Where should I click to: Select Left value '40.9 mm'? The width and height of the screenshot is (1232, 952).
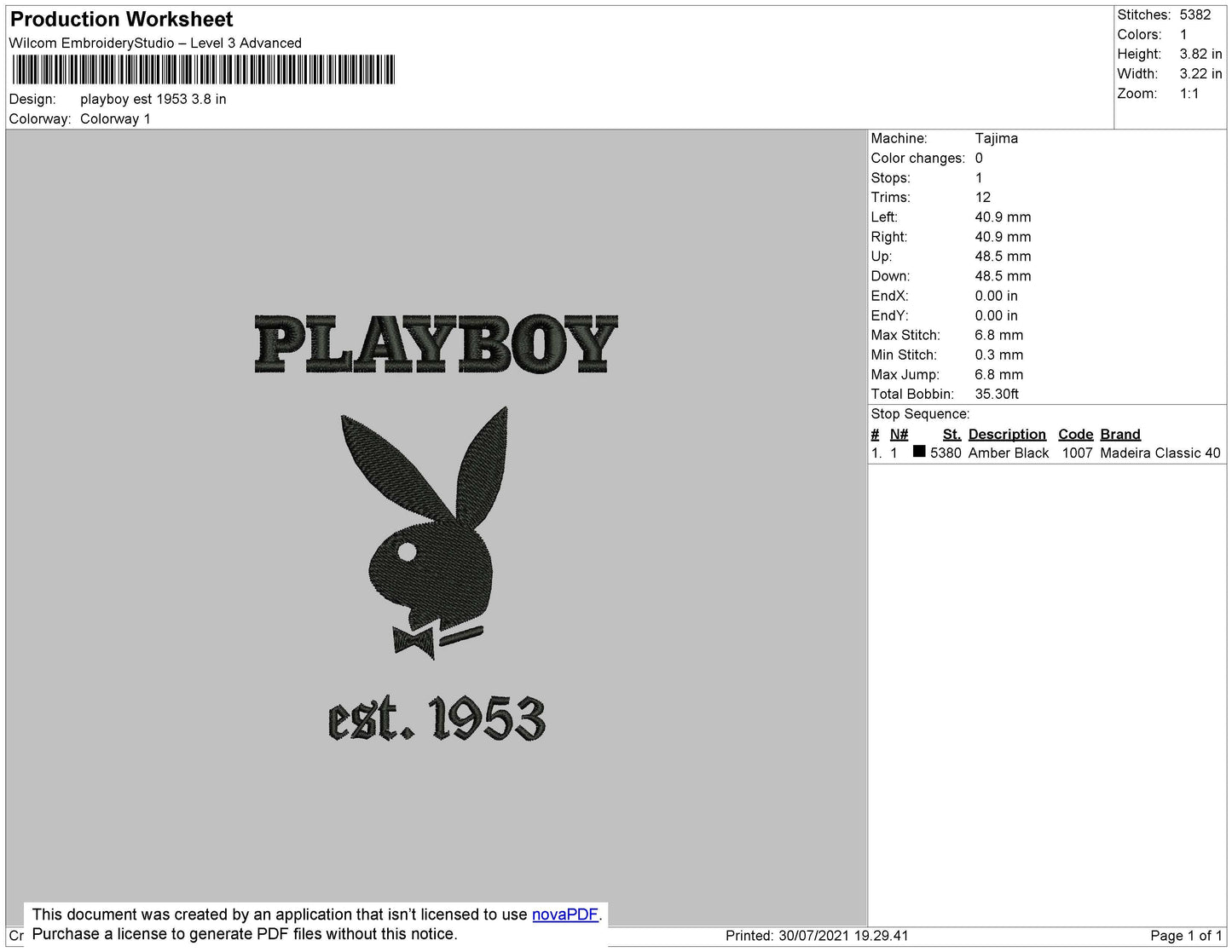pyautogui.click(x=1003, y=217)
